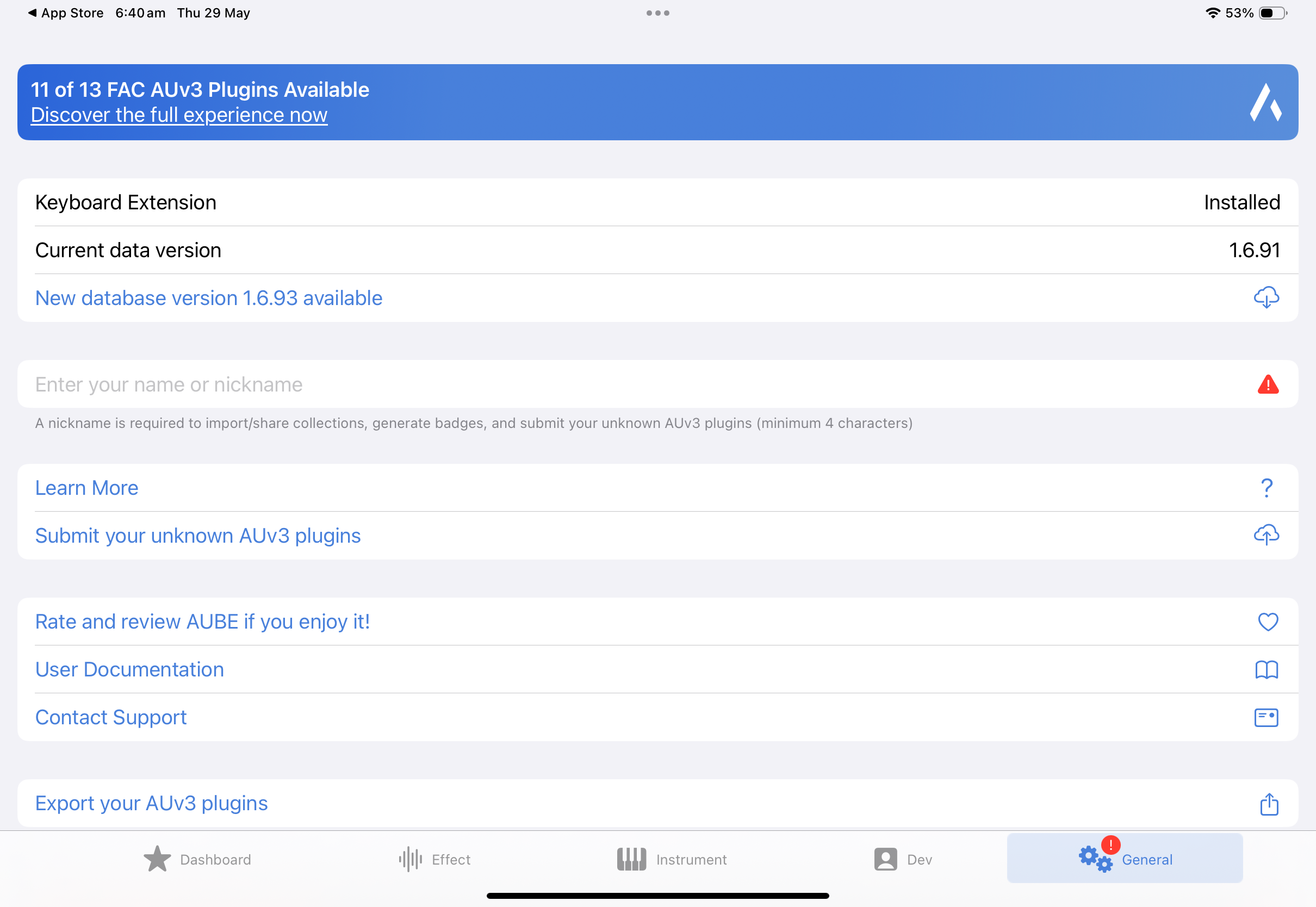Open Contact Support
1316x907 pixels.
click(x=111, y=717)
